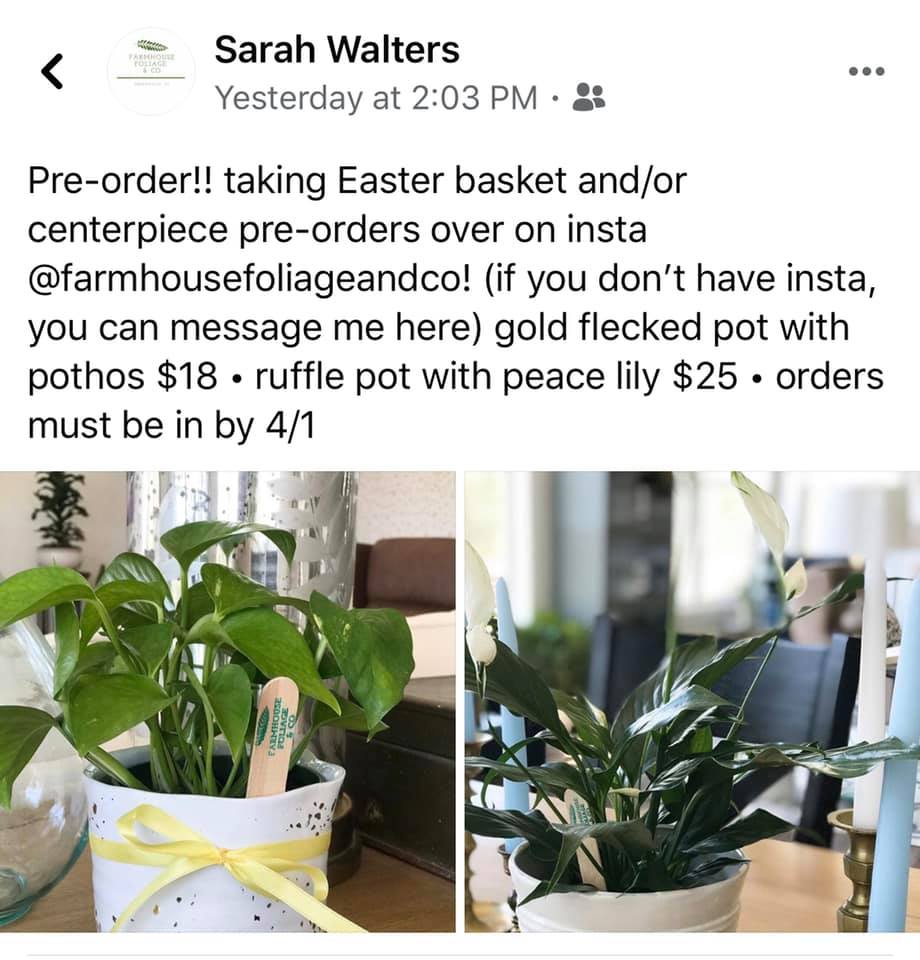Open Farmhouse Foliage profile picture
Image resolution: width=920 pixels, height=960 pixels.
(151, 71)
